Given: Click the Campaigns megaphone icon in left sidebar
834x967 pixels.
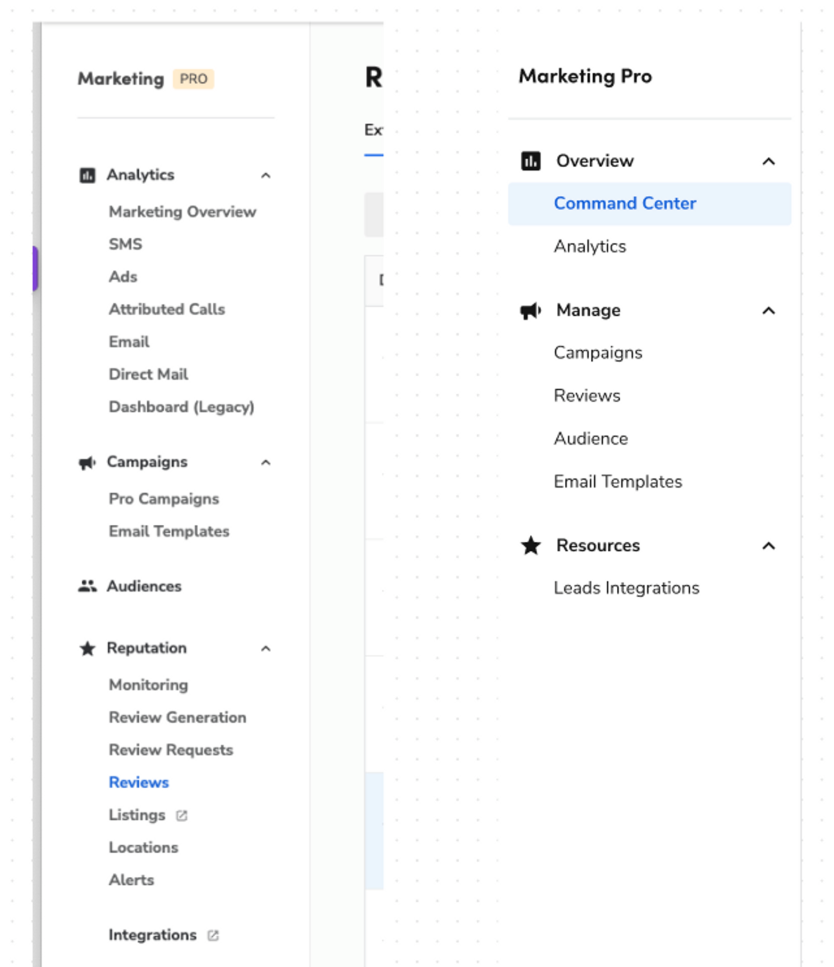Looking at the screenshot, I should [x=87, y=462].
